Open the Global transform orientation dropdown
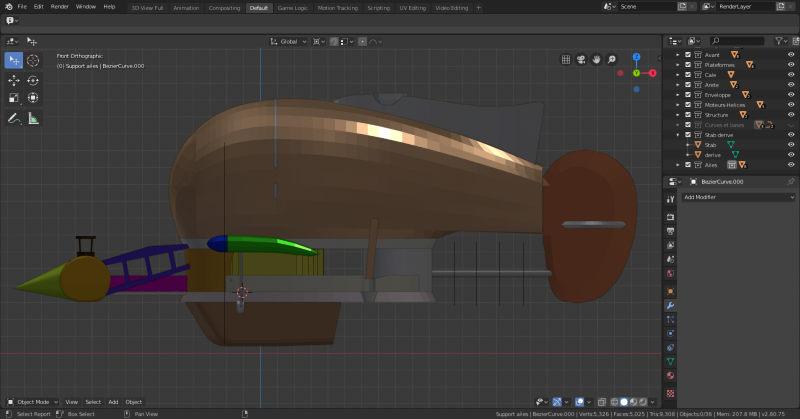 (x=289, y=42)
